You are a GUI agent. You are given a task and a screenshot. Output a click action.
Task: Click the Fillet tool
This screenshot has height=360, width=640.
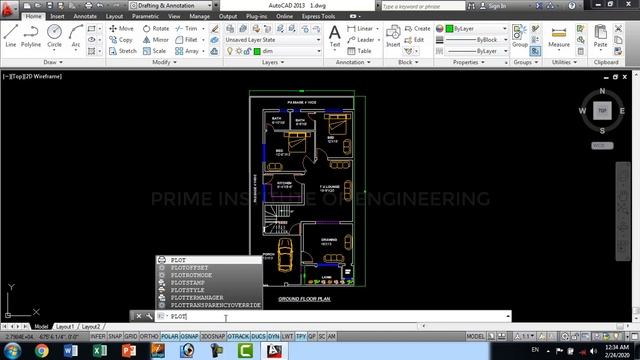(186, 40)
